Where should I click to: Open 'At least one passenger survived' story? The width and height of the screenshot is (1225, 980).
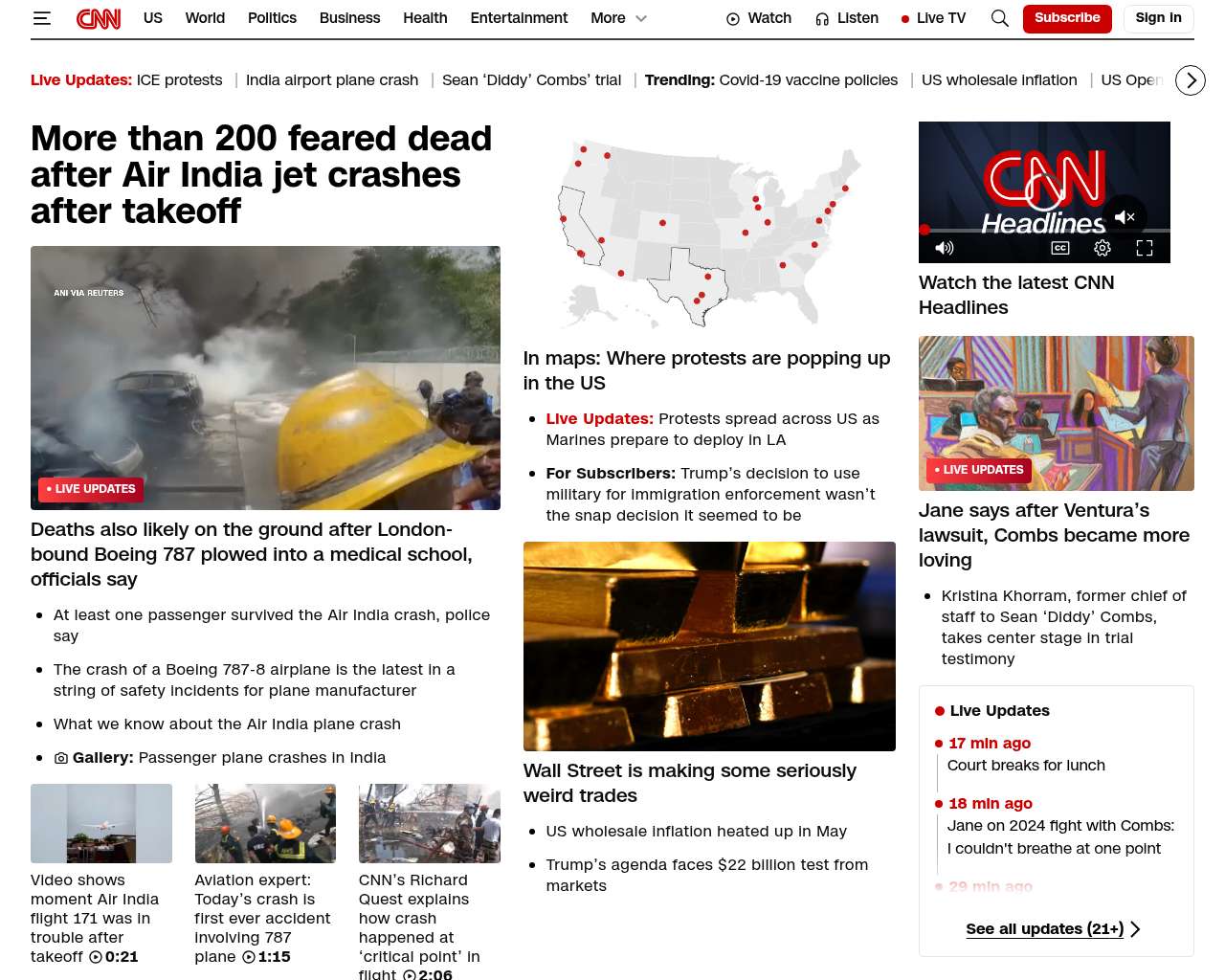(x=272, y=625)
